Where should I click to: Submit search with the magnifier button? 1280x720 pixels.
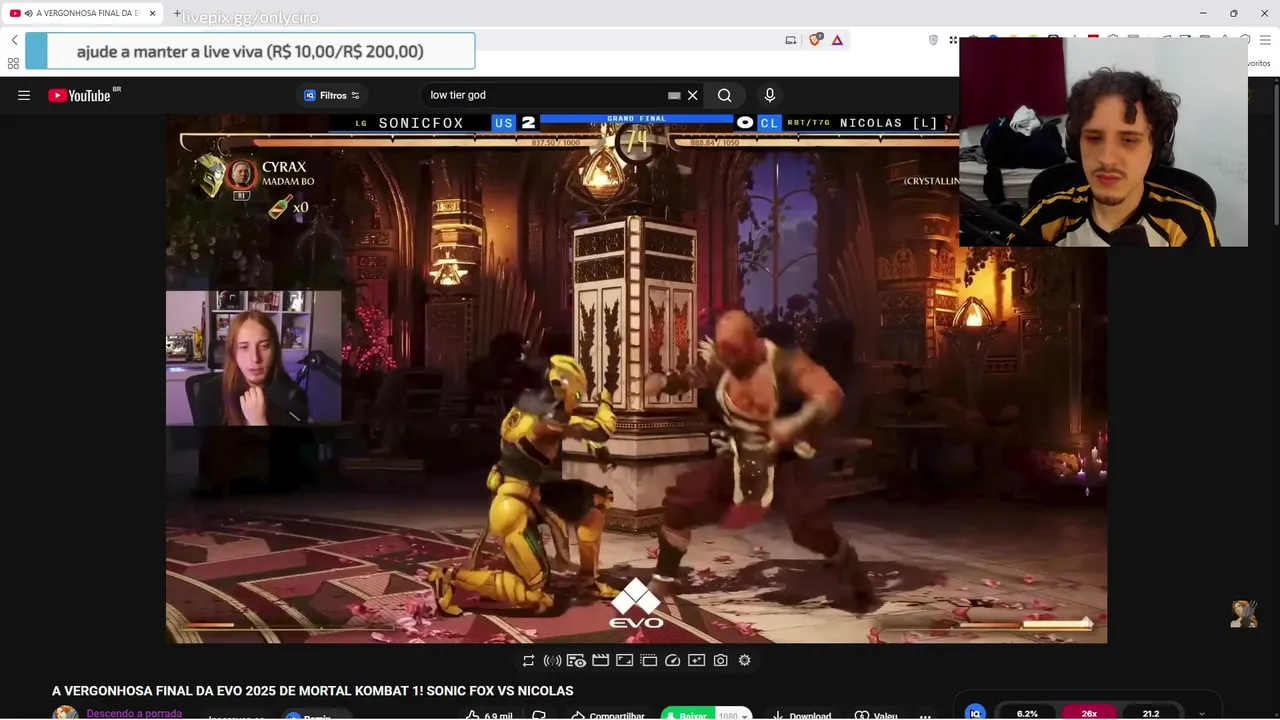point(724,95)
